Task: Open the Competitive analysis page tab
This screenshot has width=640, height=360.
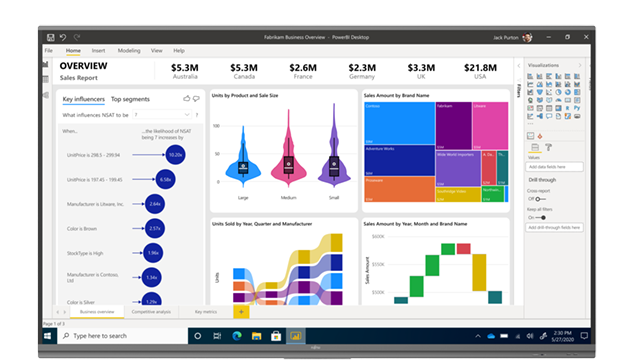Action: pos(151,312)
